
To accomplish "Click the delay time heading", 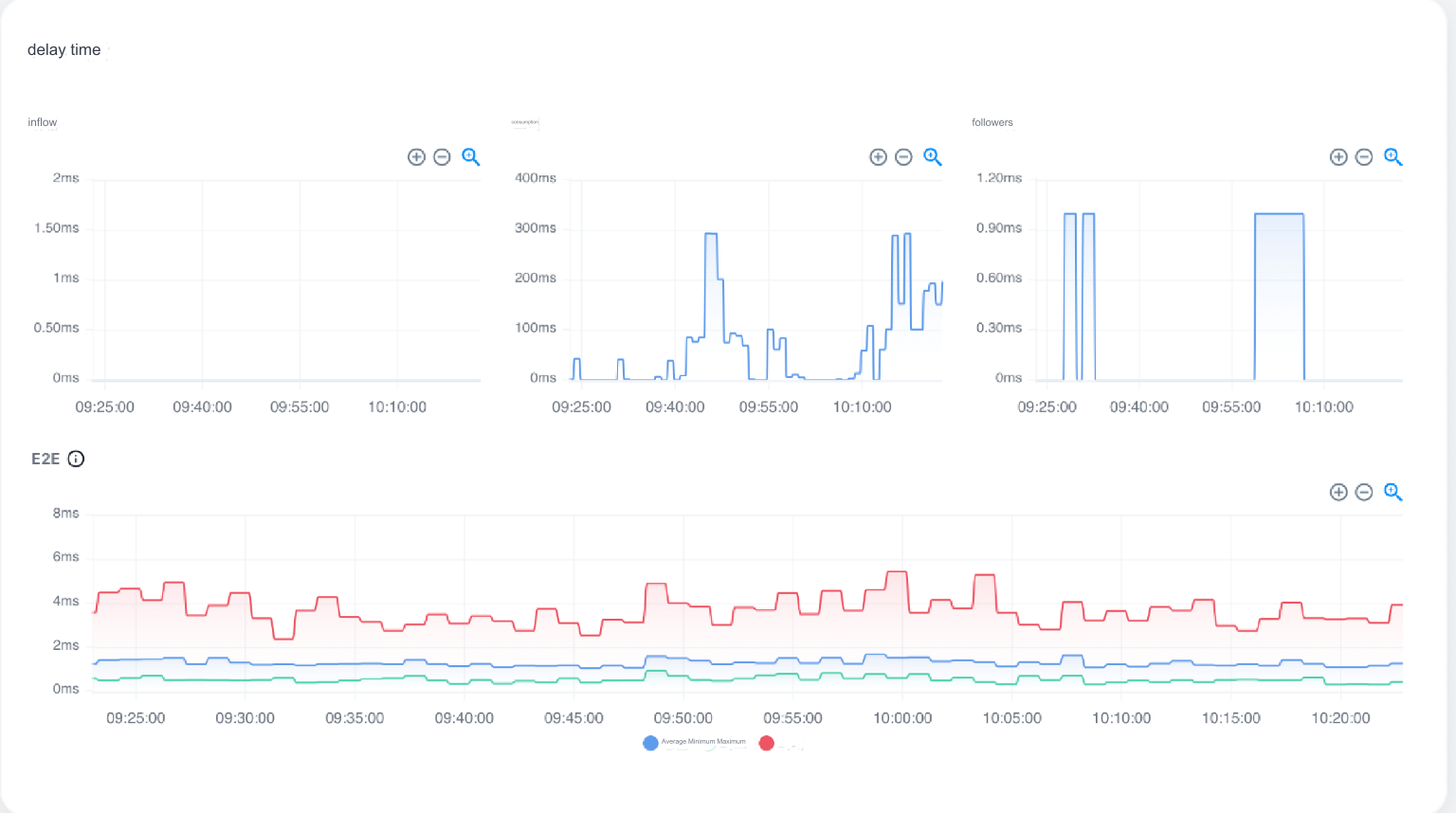I will click(x=64, y=49).
